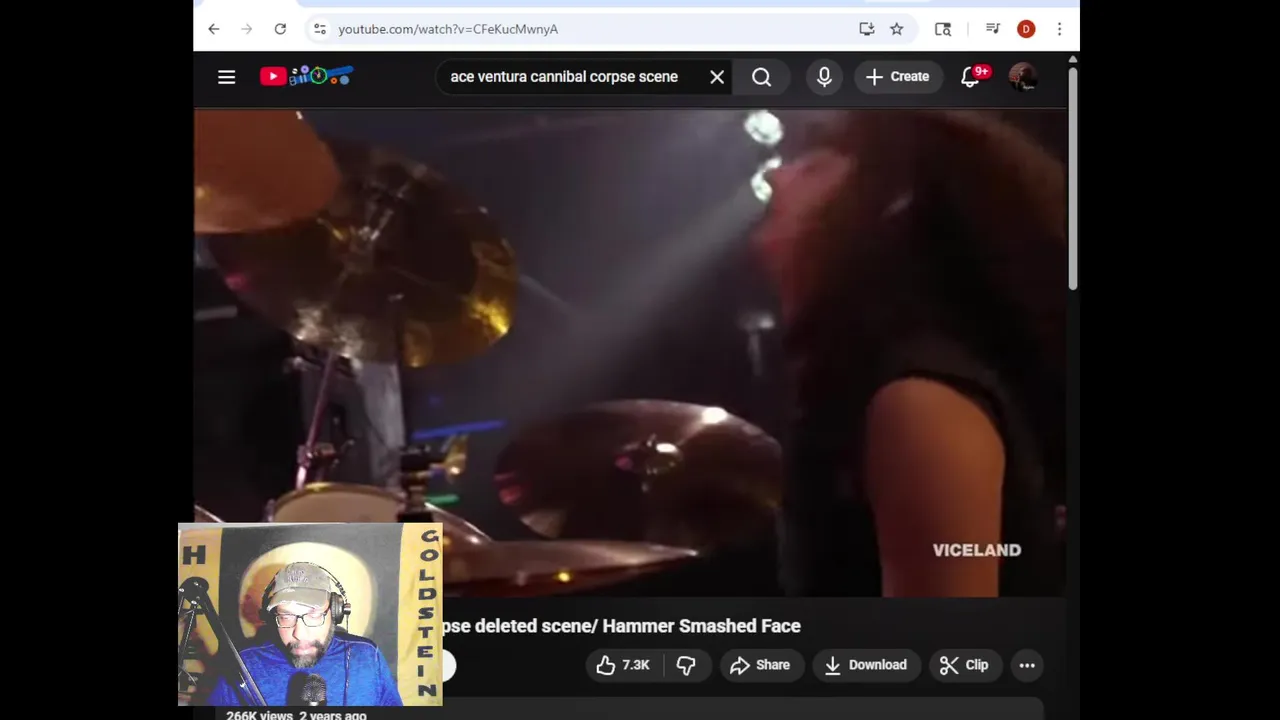This screenshot has height=720, width=1280.
Task: Open the search-tabs icon in the browser toolbar
Action: click(943, 29)
